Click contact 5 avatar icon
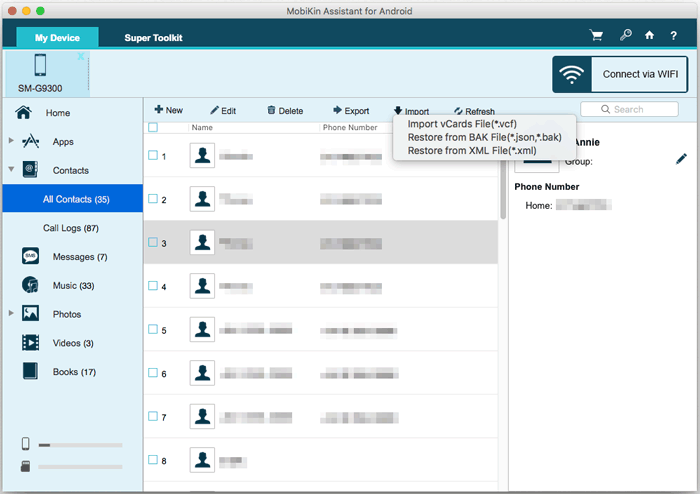The image size is (700, 494). 202,329
